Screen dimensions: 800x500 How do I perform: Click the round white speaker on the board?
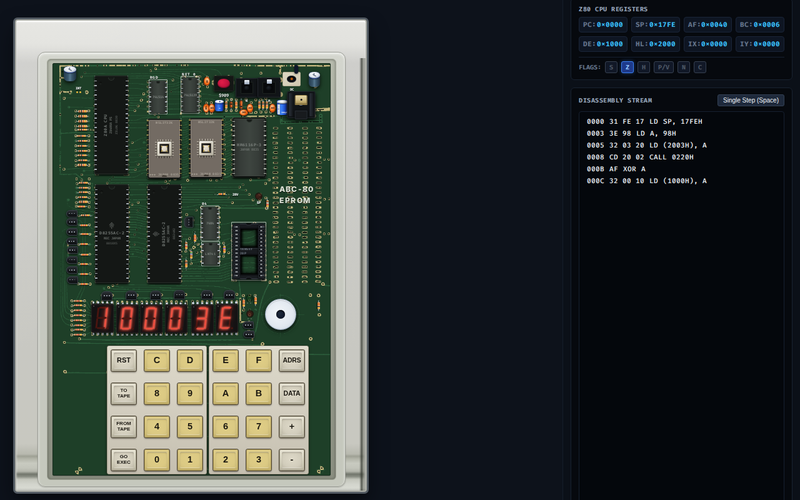click(281, 314)
